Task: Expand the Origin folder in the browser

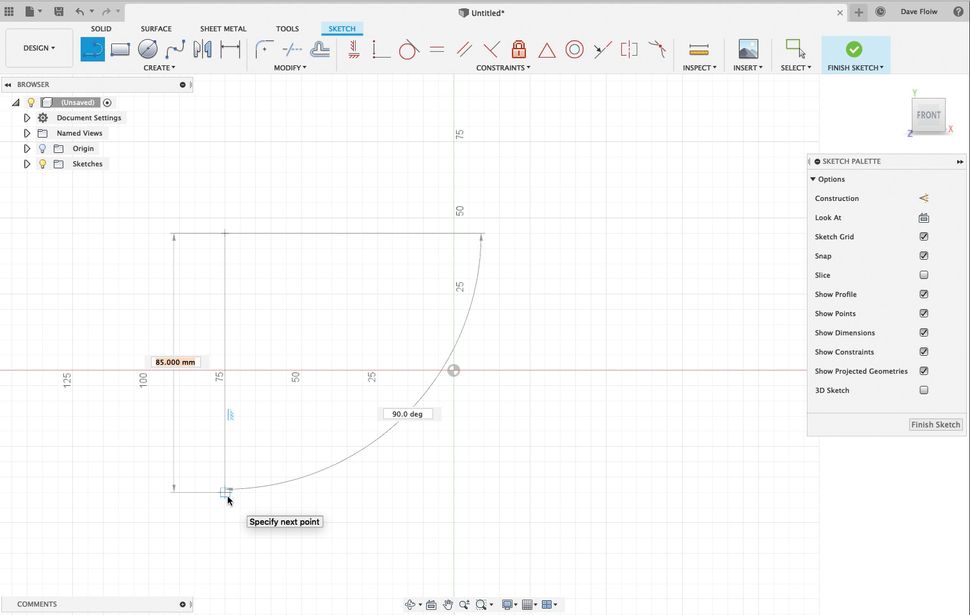Action: pos(27,148)
